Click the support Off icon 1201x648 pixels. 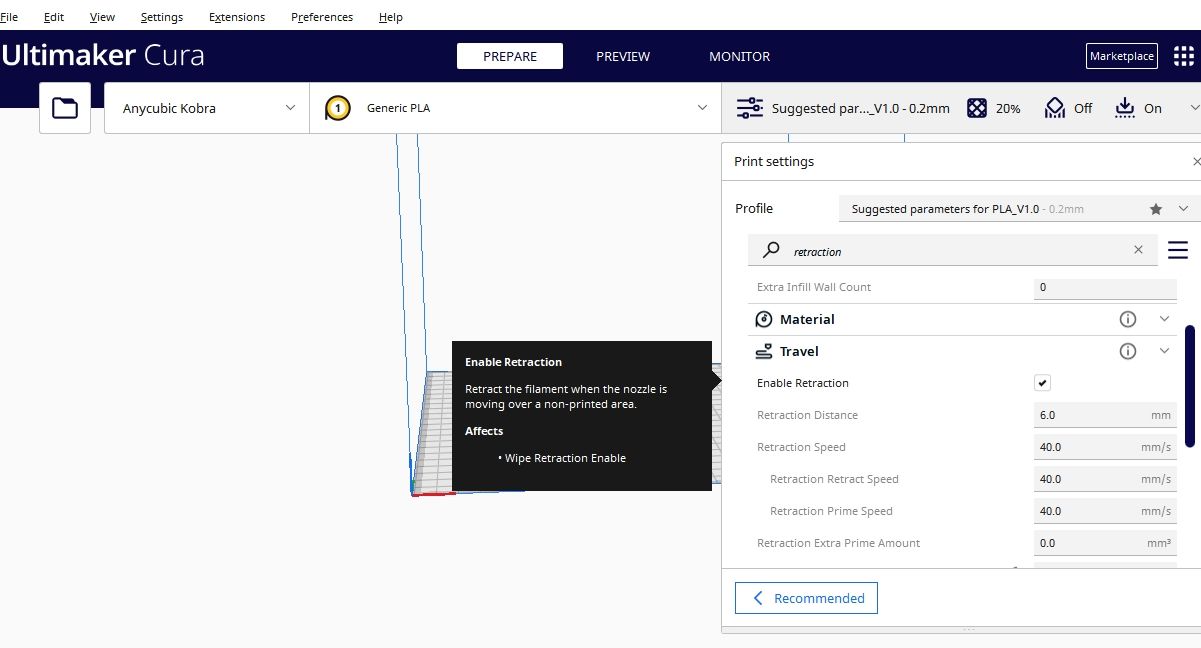(1055, 108)
